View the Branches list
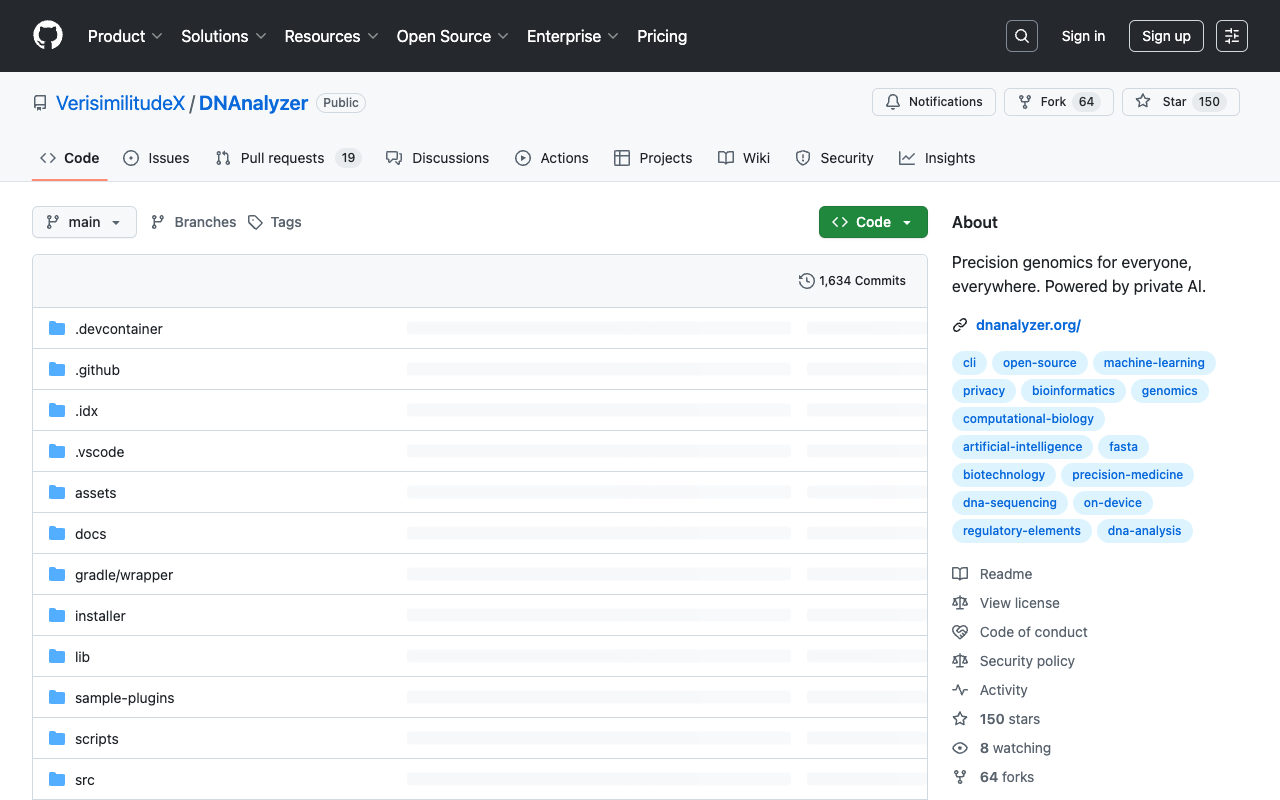The image size is (1280, 800). [x=193, y=222]
